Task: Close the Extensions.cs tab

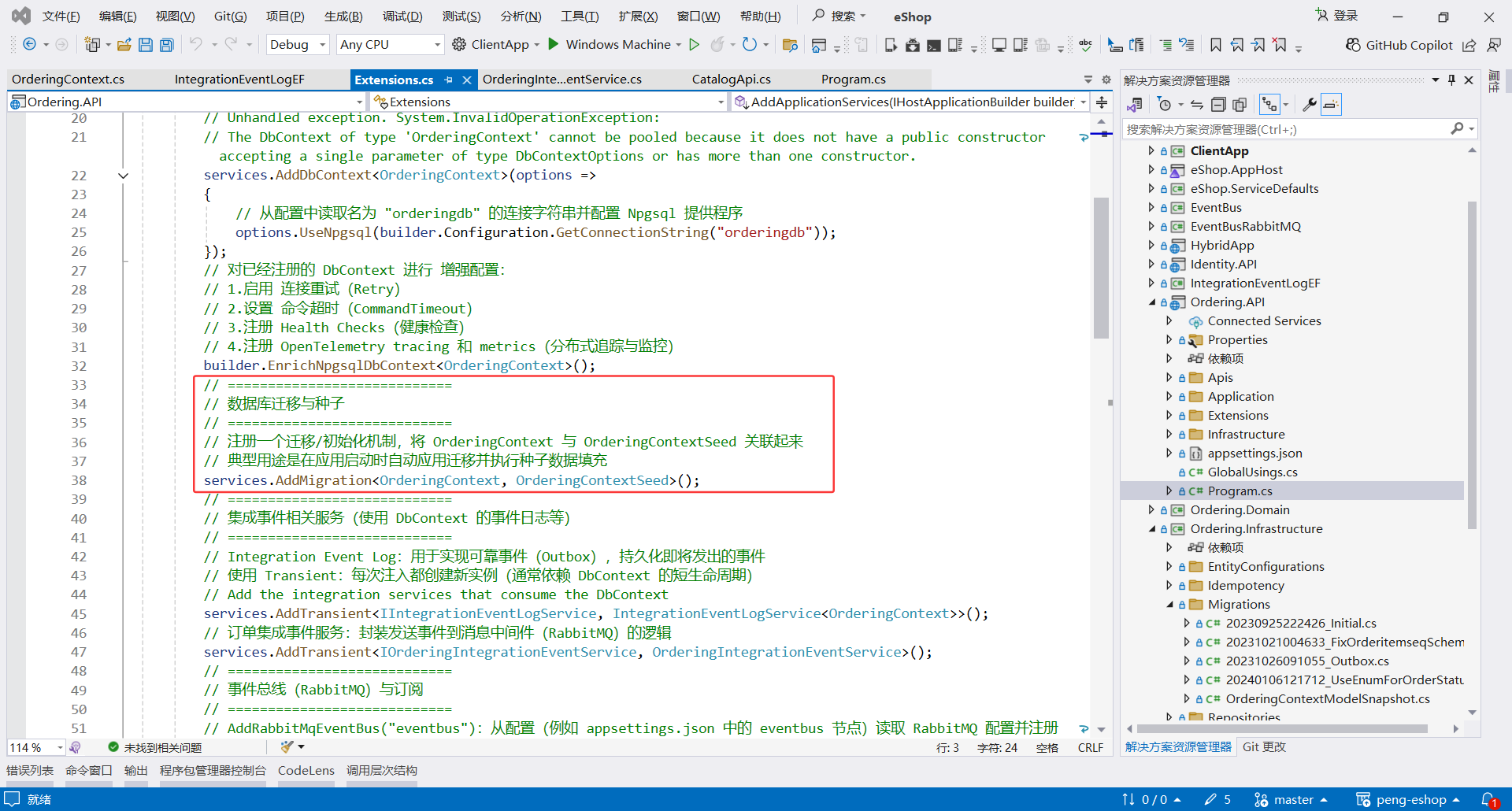Action: pos(467,80)
